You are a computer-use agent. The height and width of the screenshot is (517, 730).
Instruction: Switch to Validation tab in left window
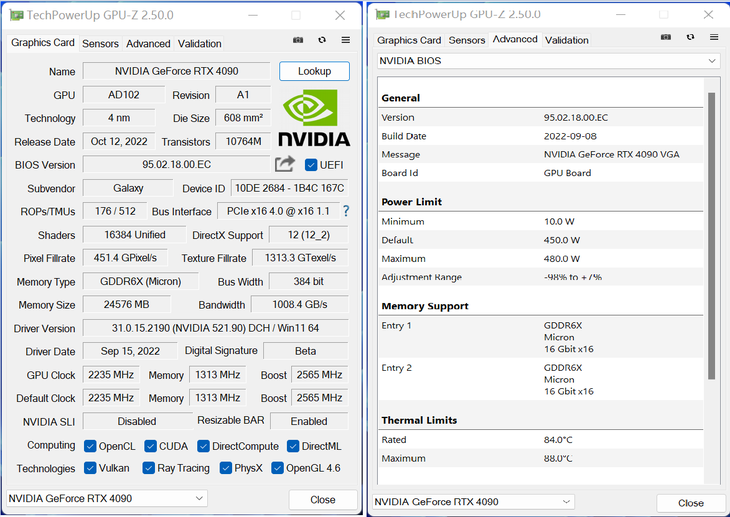point(199,44)
